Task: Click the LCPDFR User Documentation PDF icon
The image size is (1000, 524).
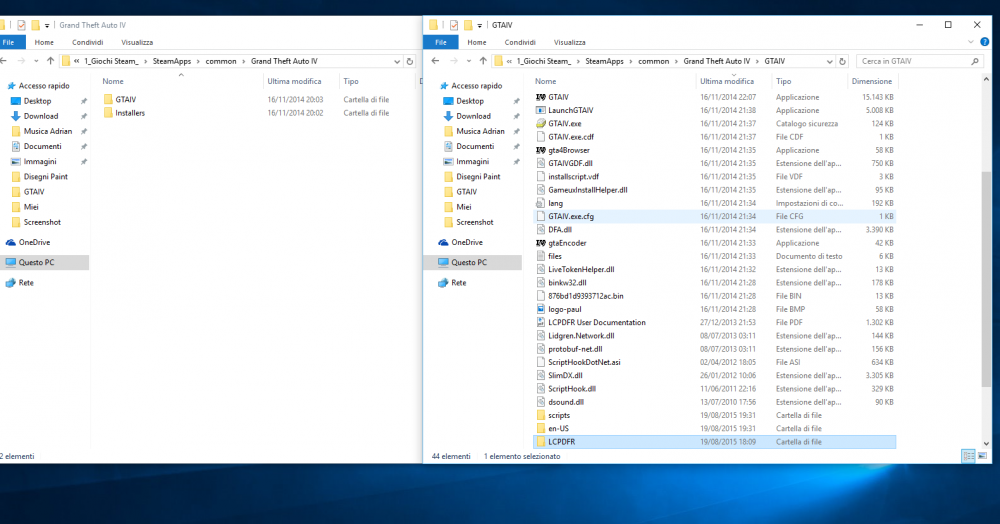Action: click(x=541, y=322)
